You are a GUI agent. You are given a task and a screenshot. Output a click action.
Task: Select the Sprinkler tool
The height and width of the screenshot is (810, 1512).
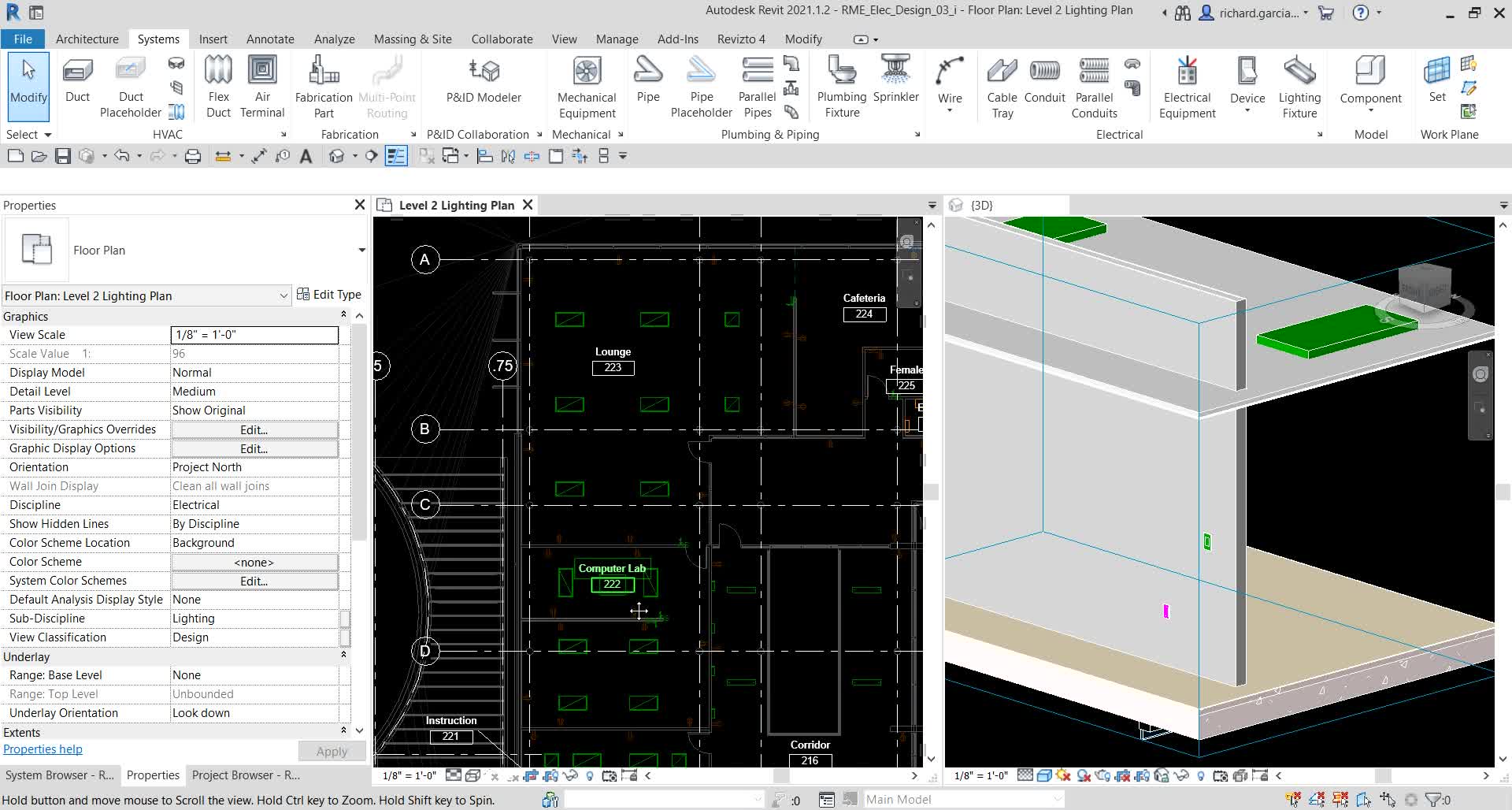(x=895, y=83)
